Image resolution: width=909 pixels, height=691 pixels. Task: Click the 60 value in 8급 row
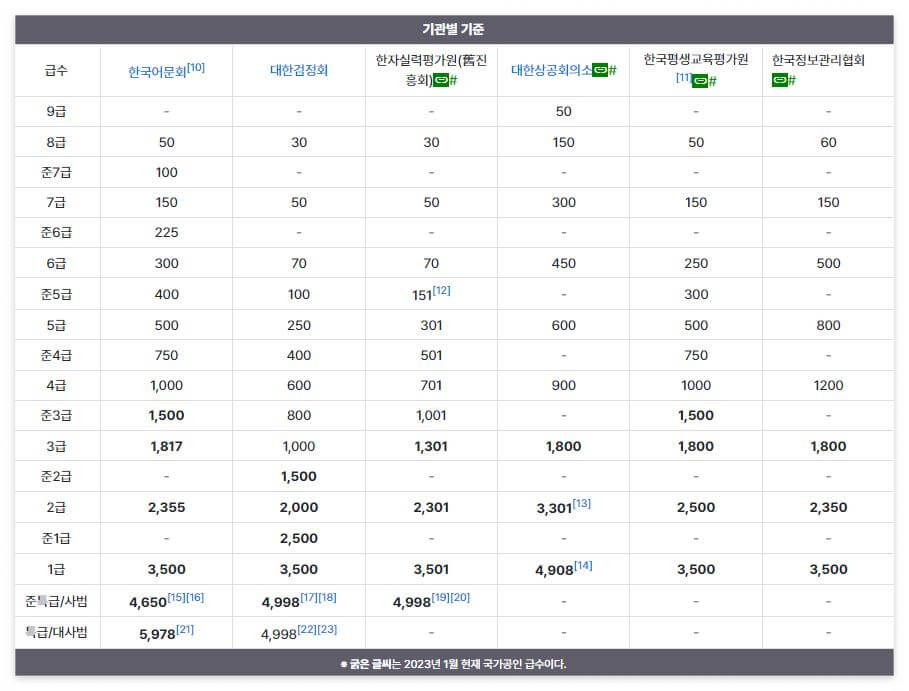click(x=828, y=142)
